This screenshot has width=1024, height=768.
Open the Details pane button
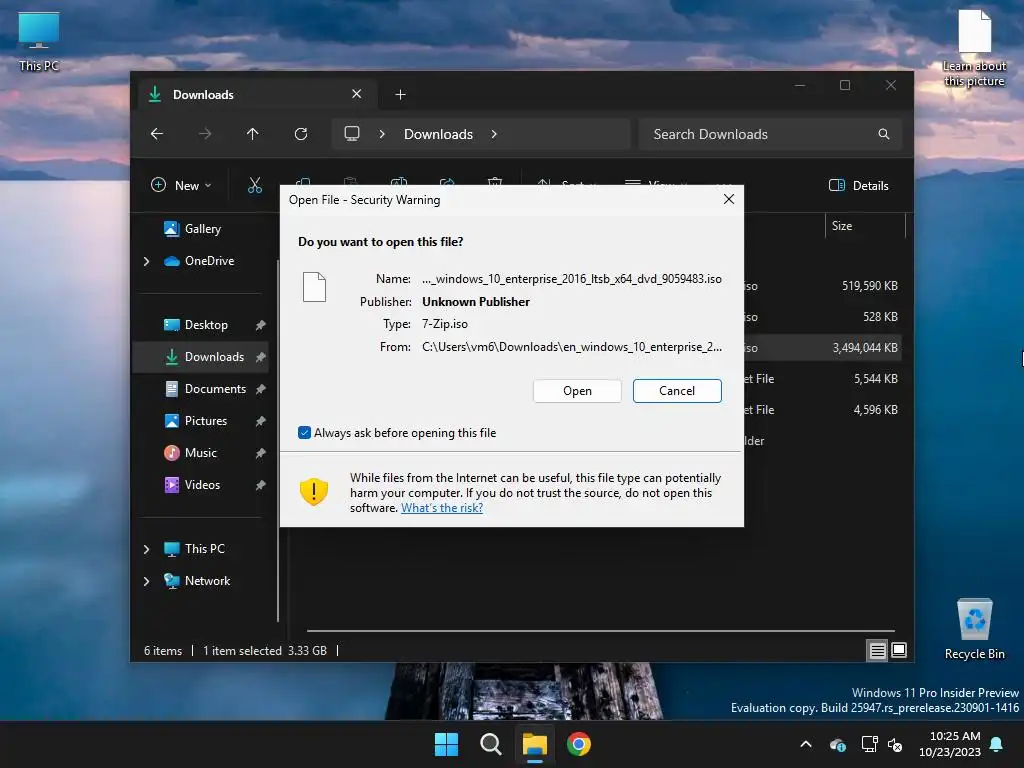click(x=858, y=185)
